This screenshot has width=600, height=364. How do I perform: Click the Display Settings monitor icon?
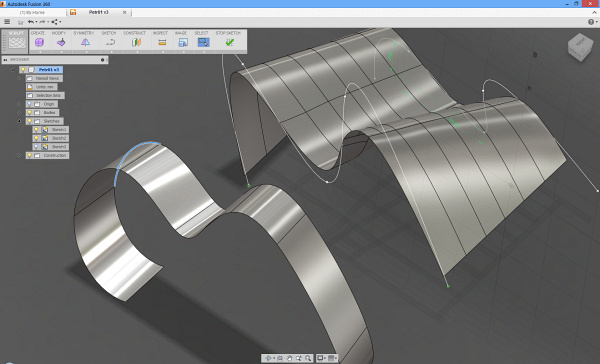320,358
